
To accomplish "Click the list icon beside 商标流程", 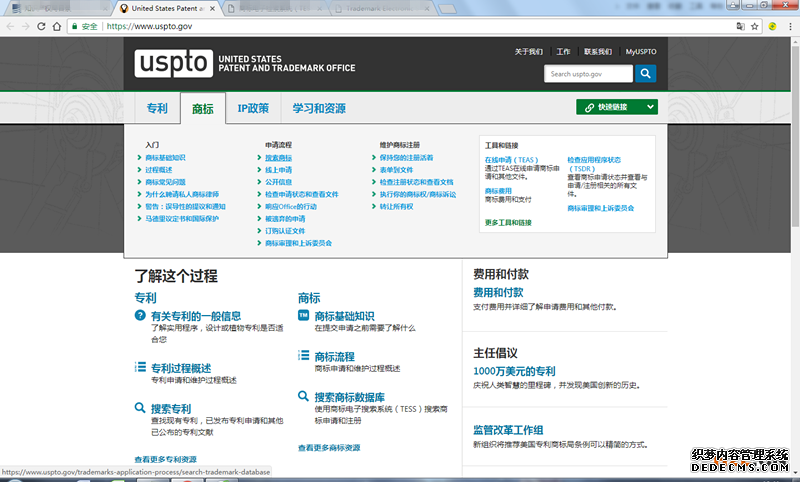I will point(304,356).
